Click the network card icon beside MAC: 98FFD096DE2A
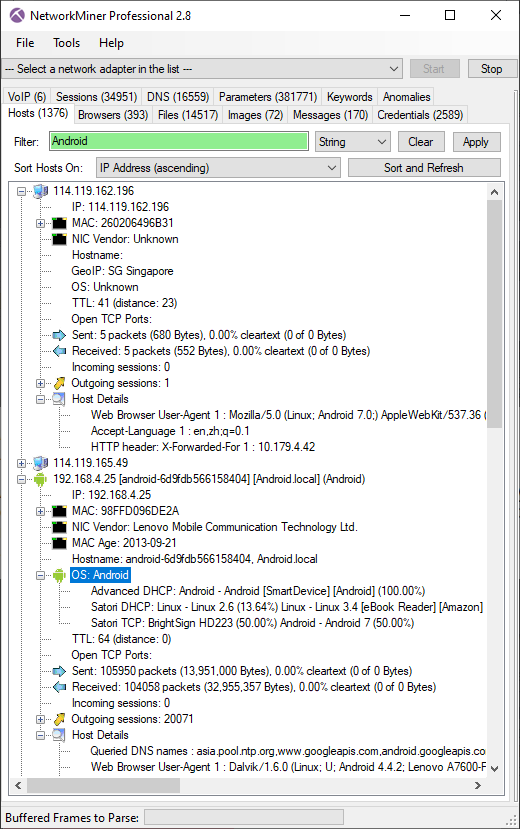This screenshot has width=520, height=829. (x=60, y=511)
